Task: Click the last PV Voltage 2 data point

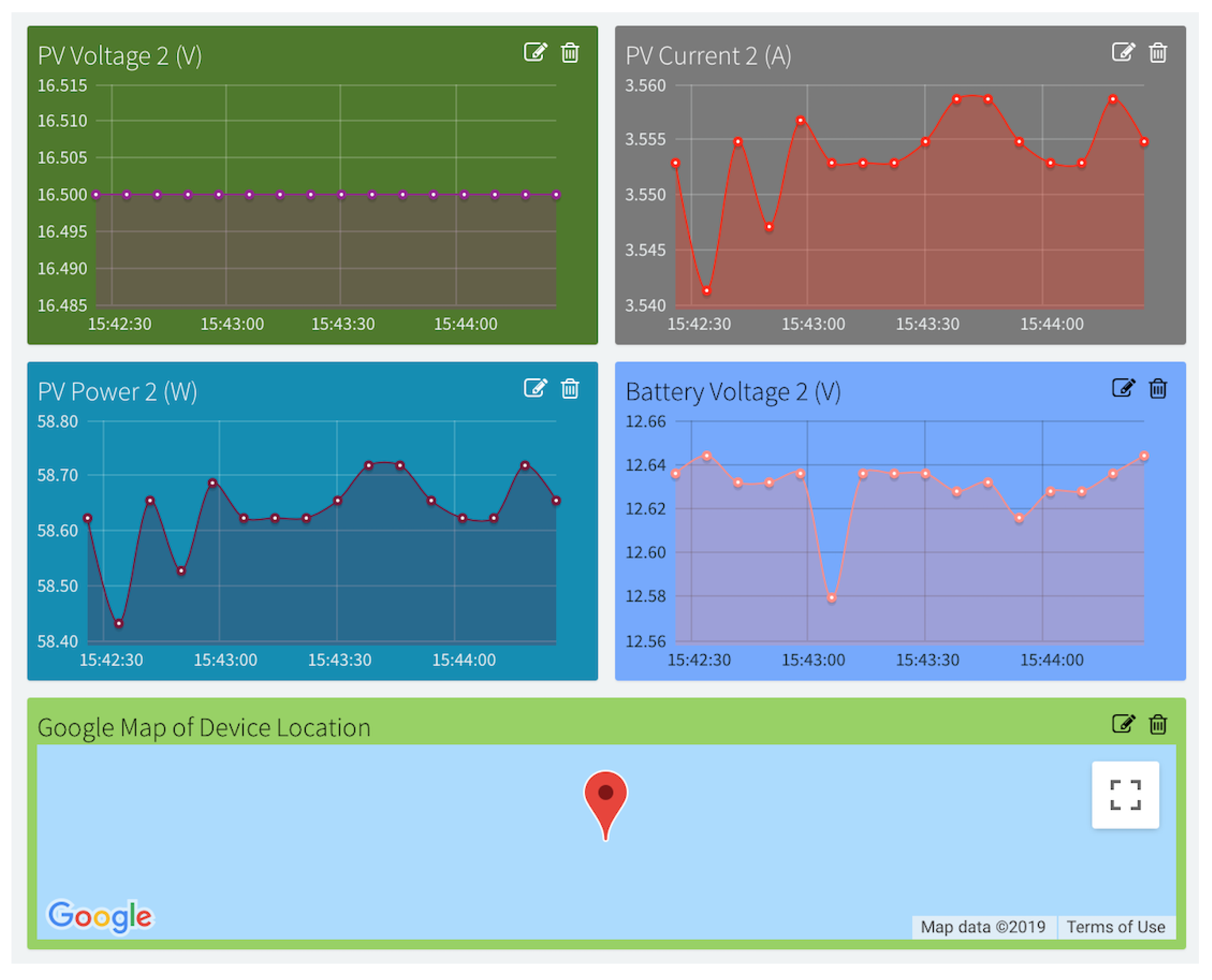Action: (x=556, y=195)
